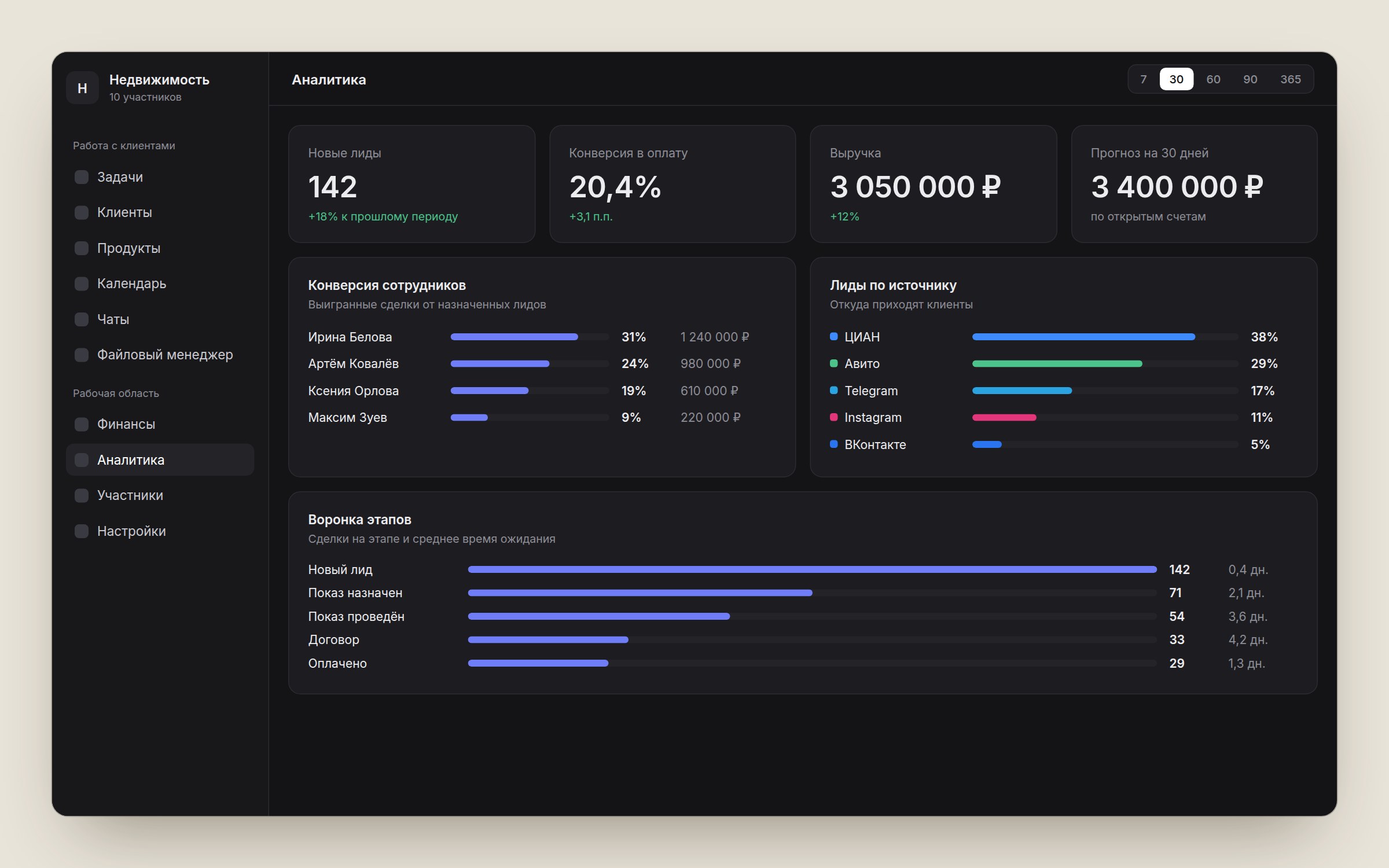The width and height of the screenshot is (1389, 868).
Task: Click the Новые лиды card value 142
Action: 332,187
